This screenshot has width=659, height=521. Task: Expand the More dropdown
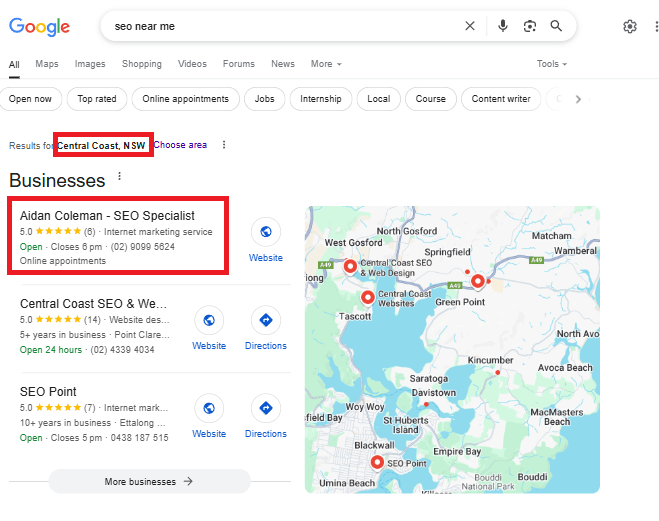326,64
